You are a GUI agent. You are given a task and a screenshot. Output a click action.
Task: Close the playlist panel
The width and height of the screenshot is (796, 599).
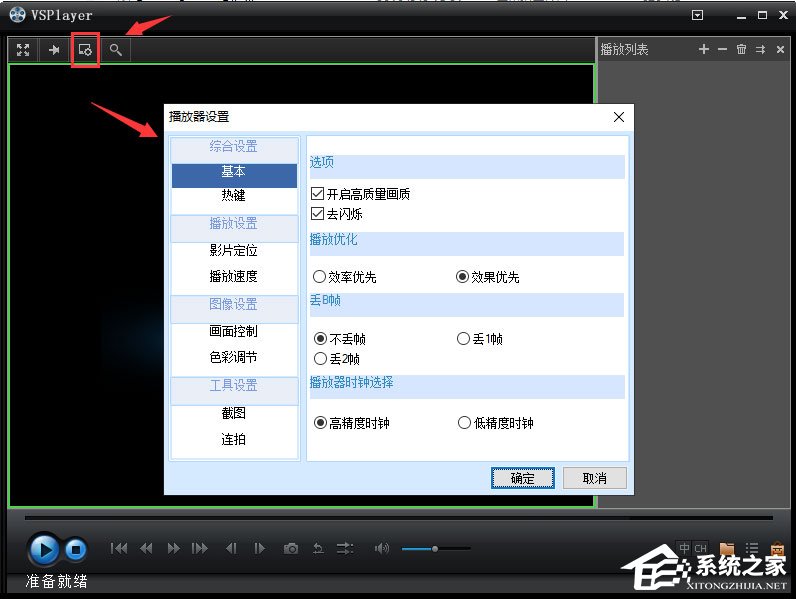click(780, 49)
